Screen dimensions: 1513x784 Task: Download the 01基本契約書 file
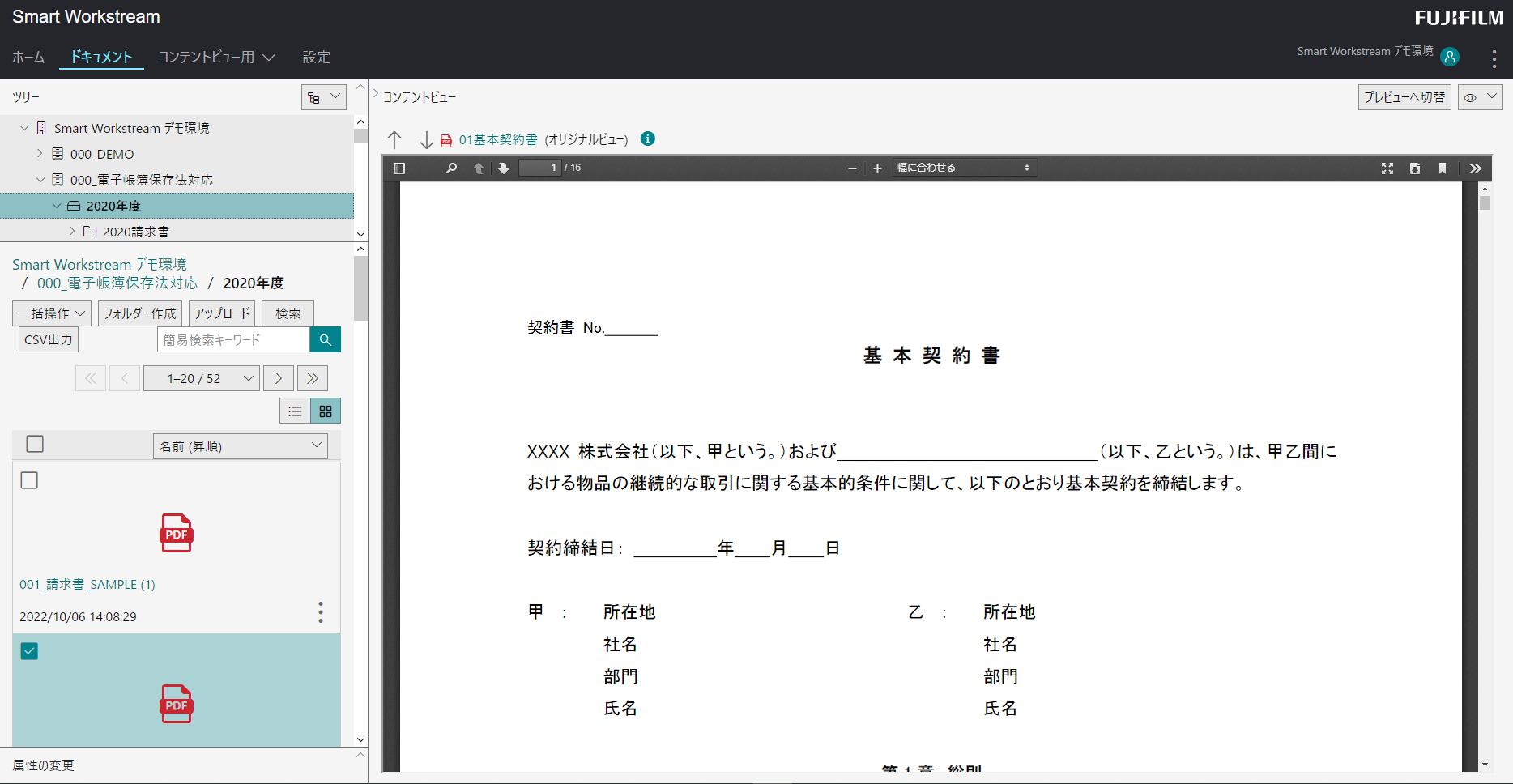(1415, 168)
